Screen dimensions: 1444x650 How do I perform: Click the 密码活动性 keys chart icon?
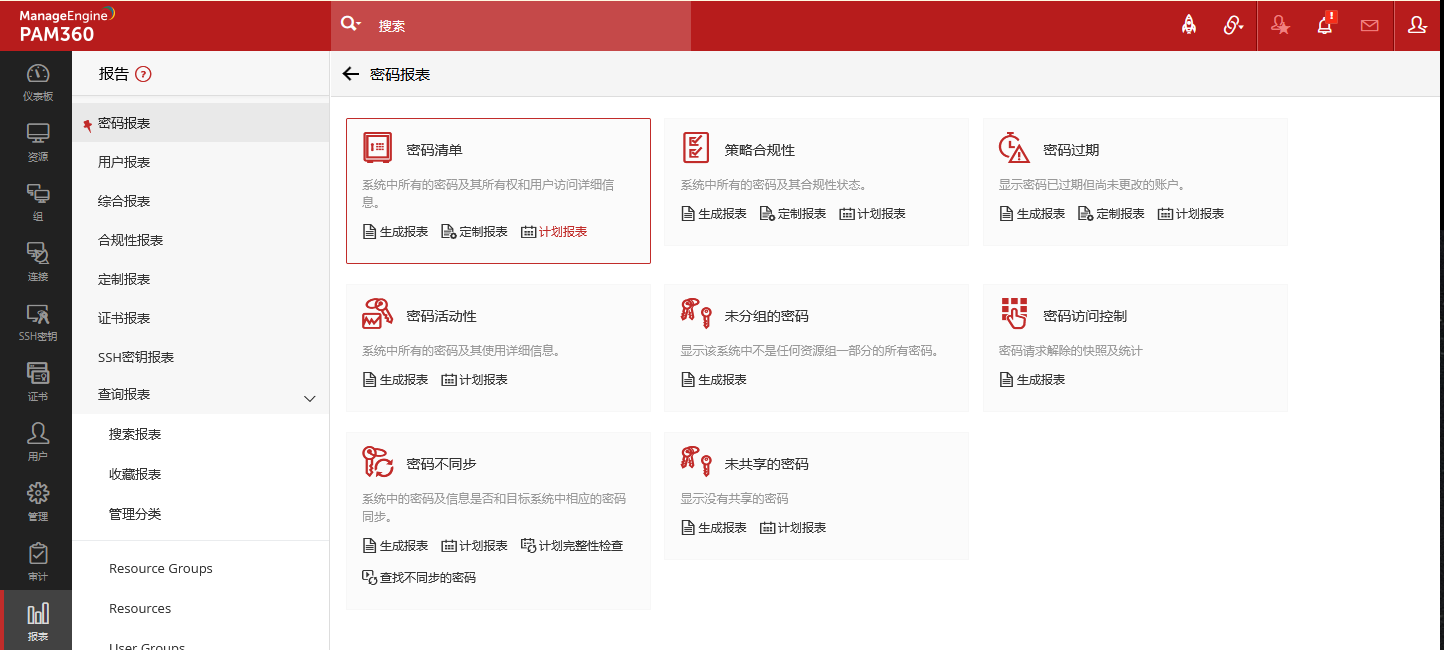tap(378, 313)
